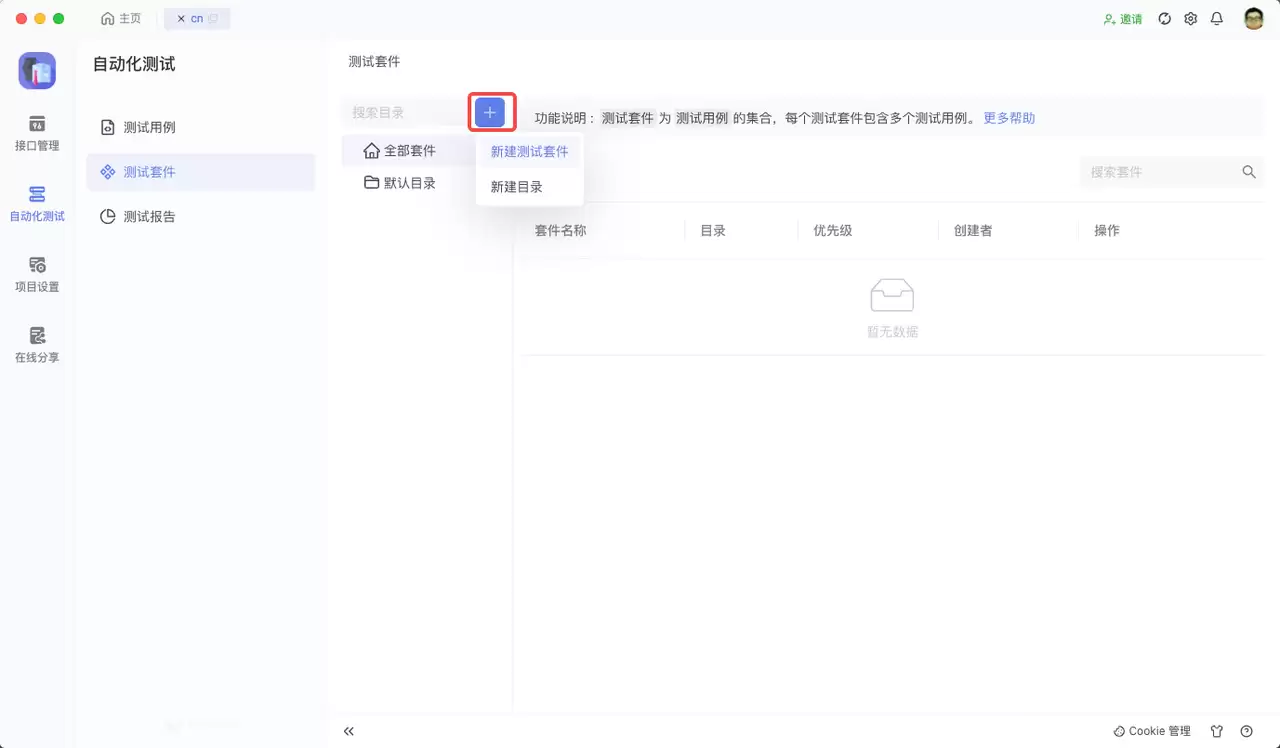Click the 邀请 invite button
1280x748 pixels.
[x=1123, y=19]
